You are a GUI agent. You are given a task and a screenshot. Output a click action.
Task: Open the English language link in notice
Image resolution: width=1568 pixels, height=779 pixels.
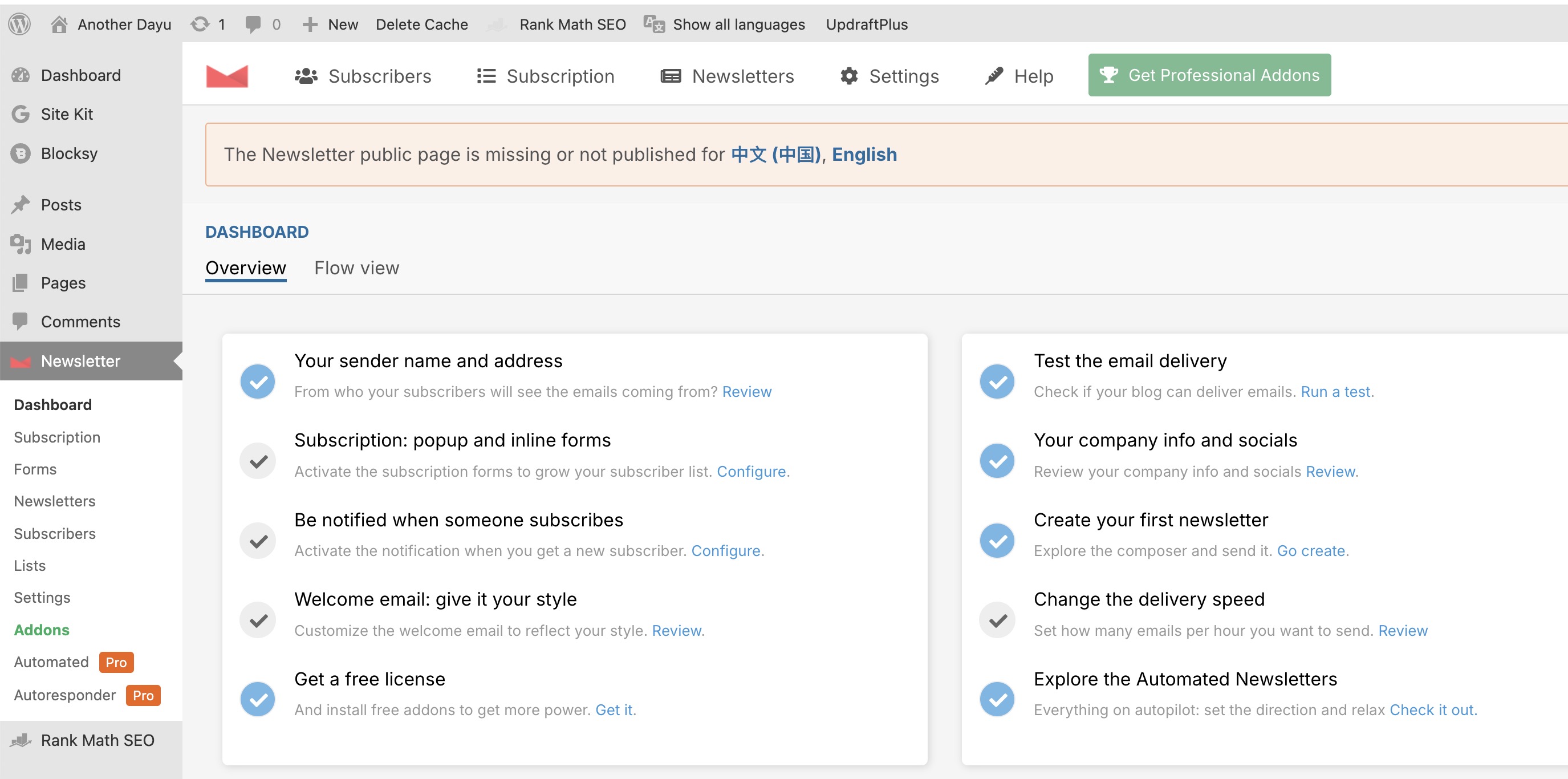(x=864, y=155)
